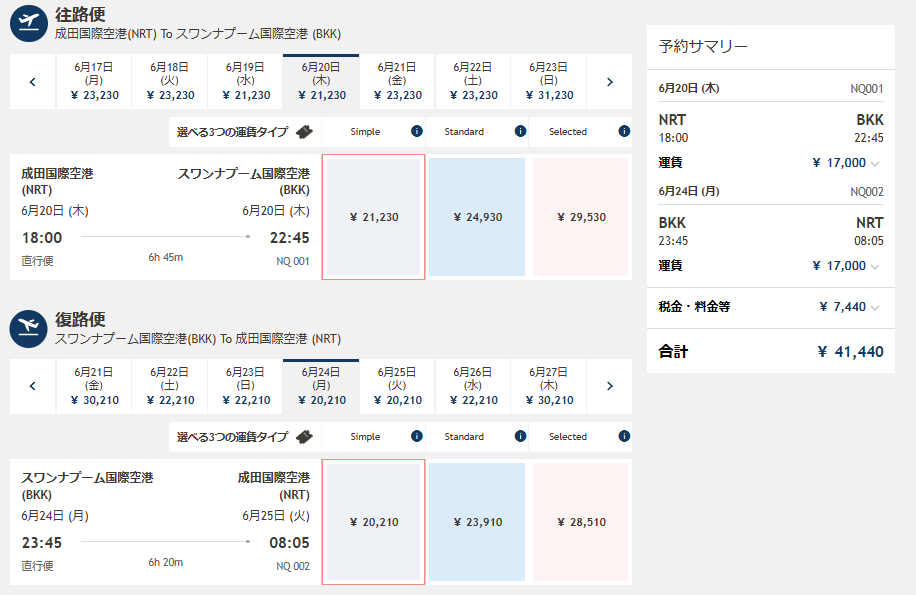Image resolution: width=916 pixels, height=595 pixels.
Task: Click the return 復路便 landing plane icon
Action: (x=29, y=329)
